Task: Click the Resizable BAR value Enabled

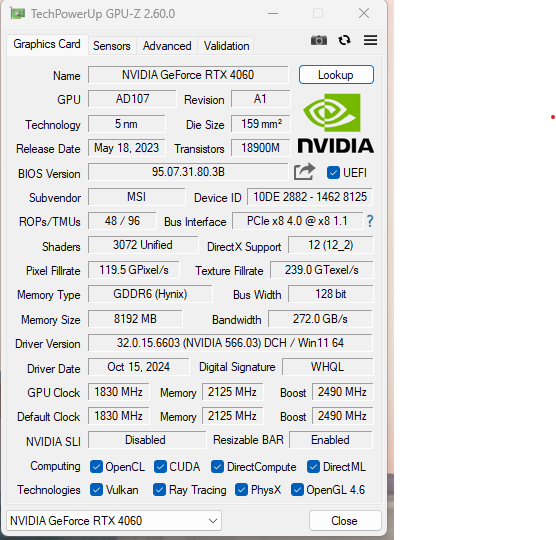Action: 331,440
